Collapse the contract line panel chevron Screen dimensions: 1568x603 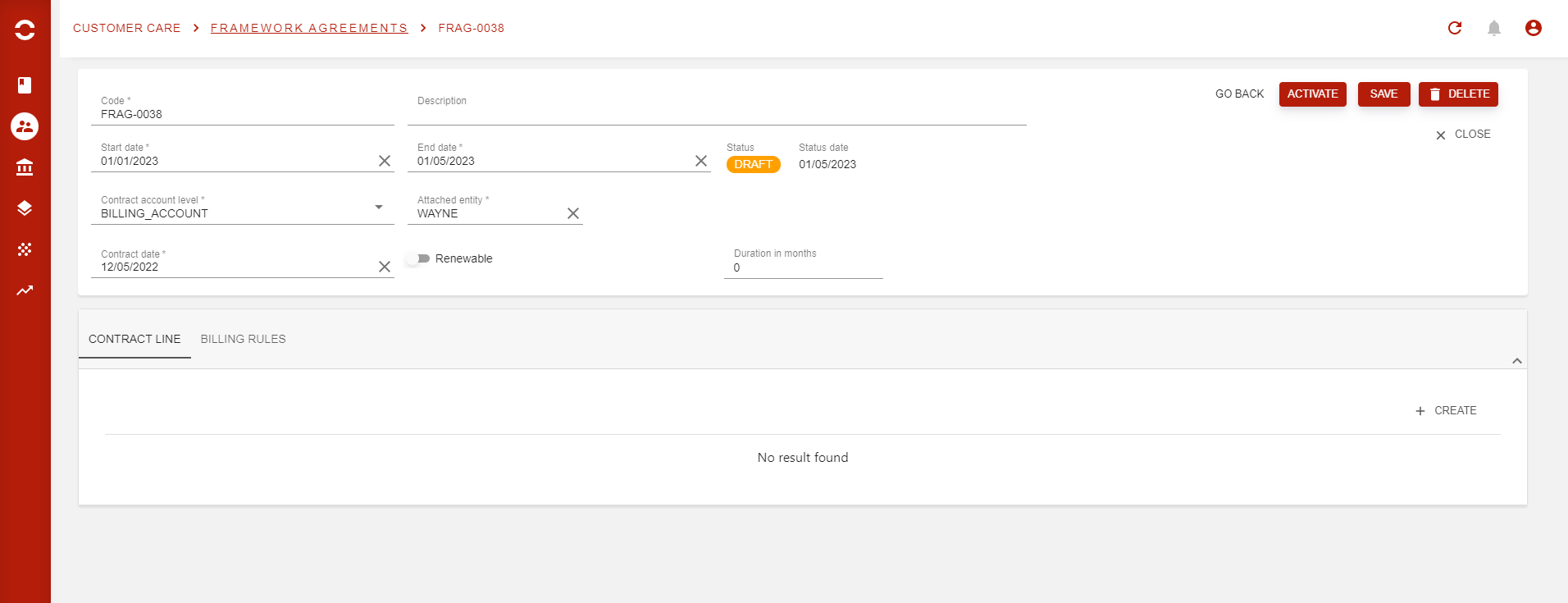[x=1516, y=361]
